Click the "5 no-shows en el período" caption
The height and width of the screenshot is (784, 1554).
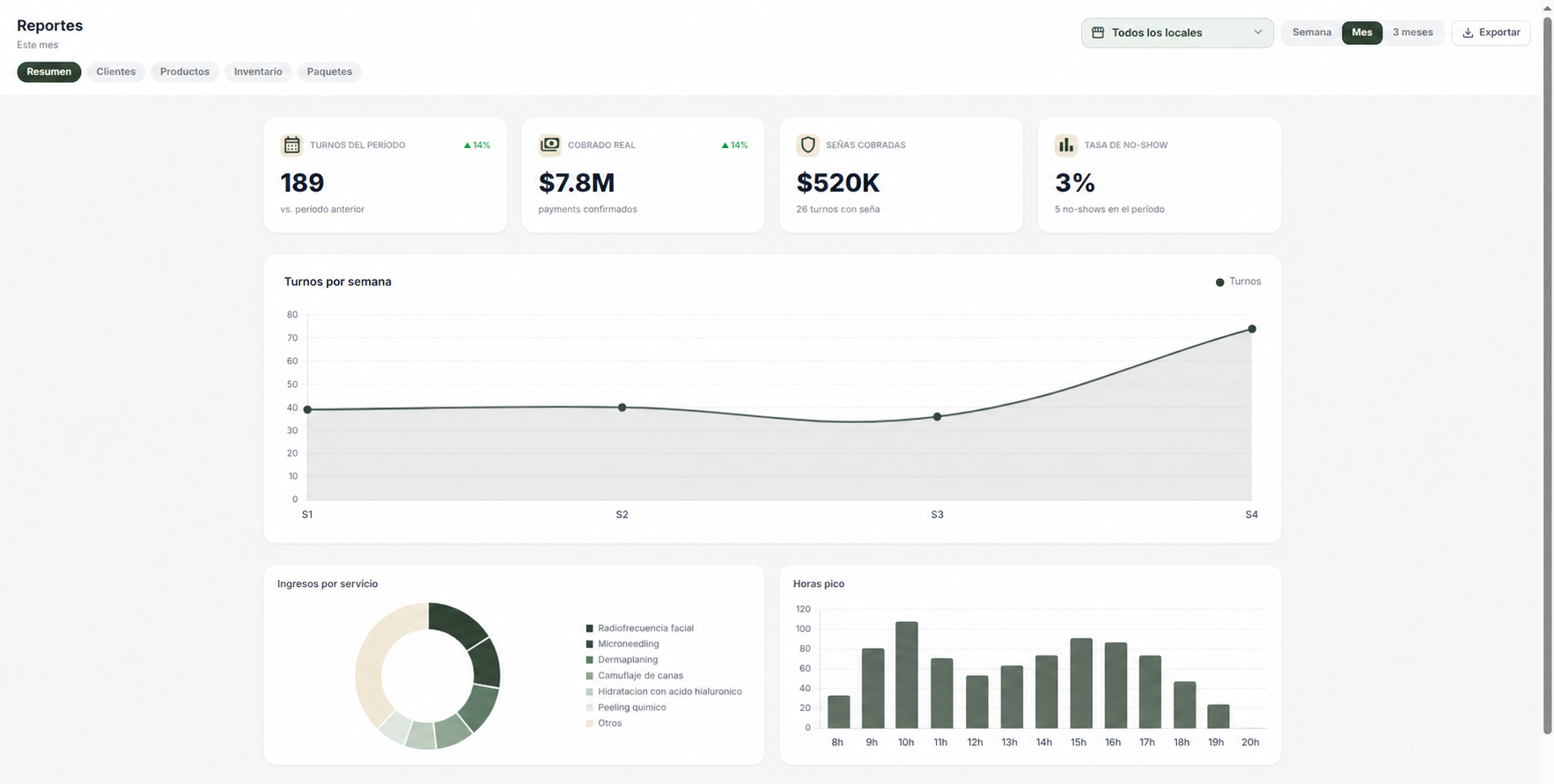click(x=1109, y=209)
